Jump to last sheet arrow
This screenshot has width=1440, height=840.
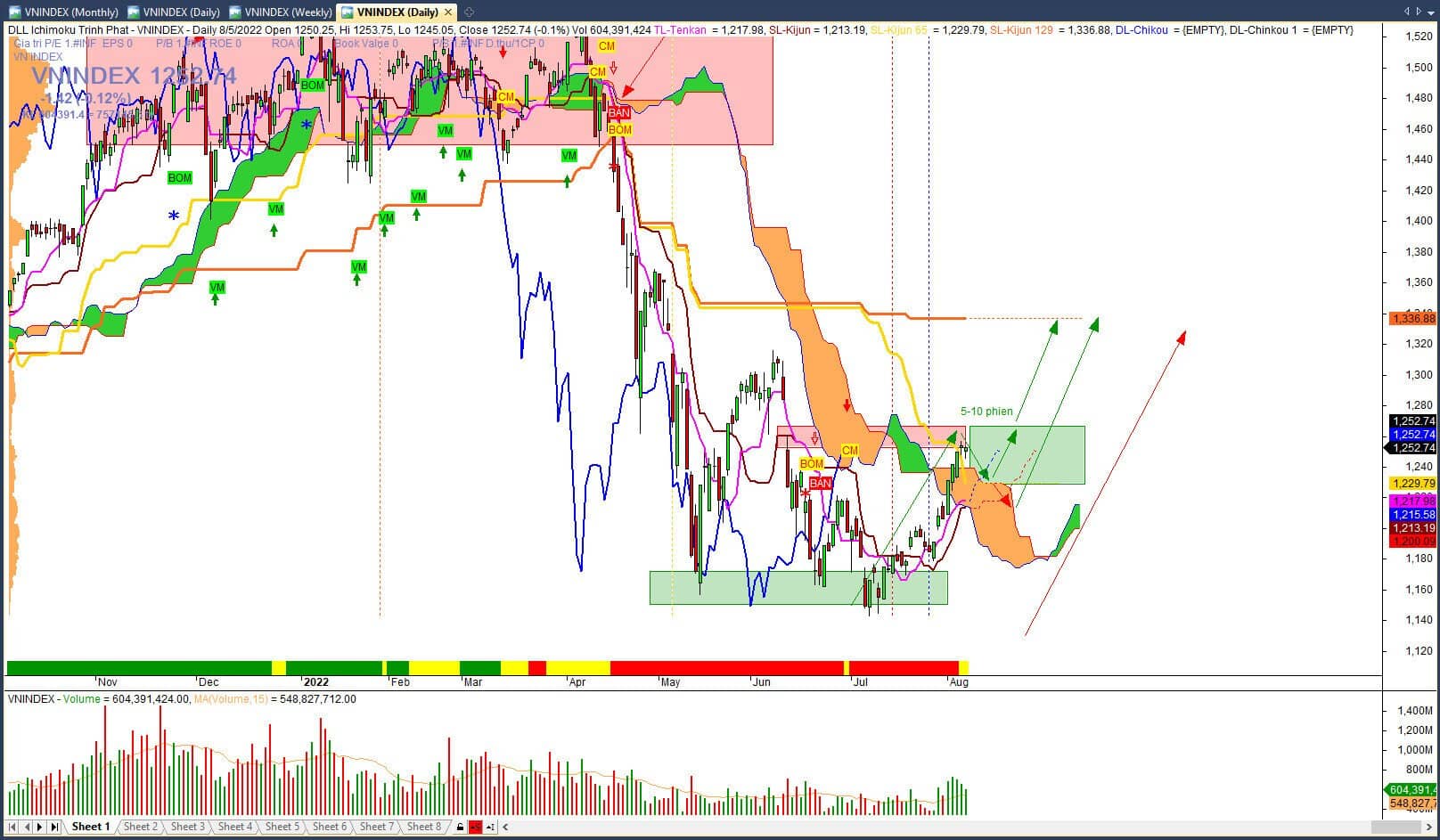coord(54,827)
